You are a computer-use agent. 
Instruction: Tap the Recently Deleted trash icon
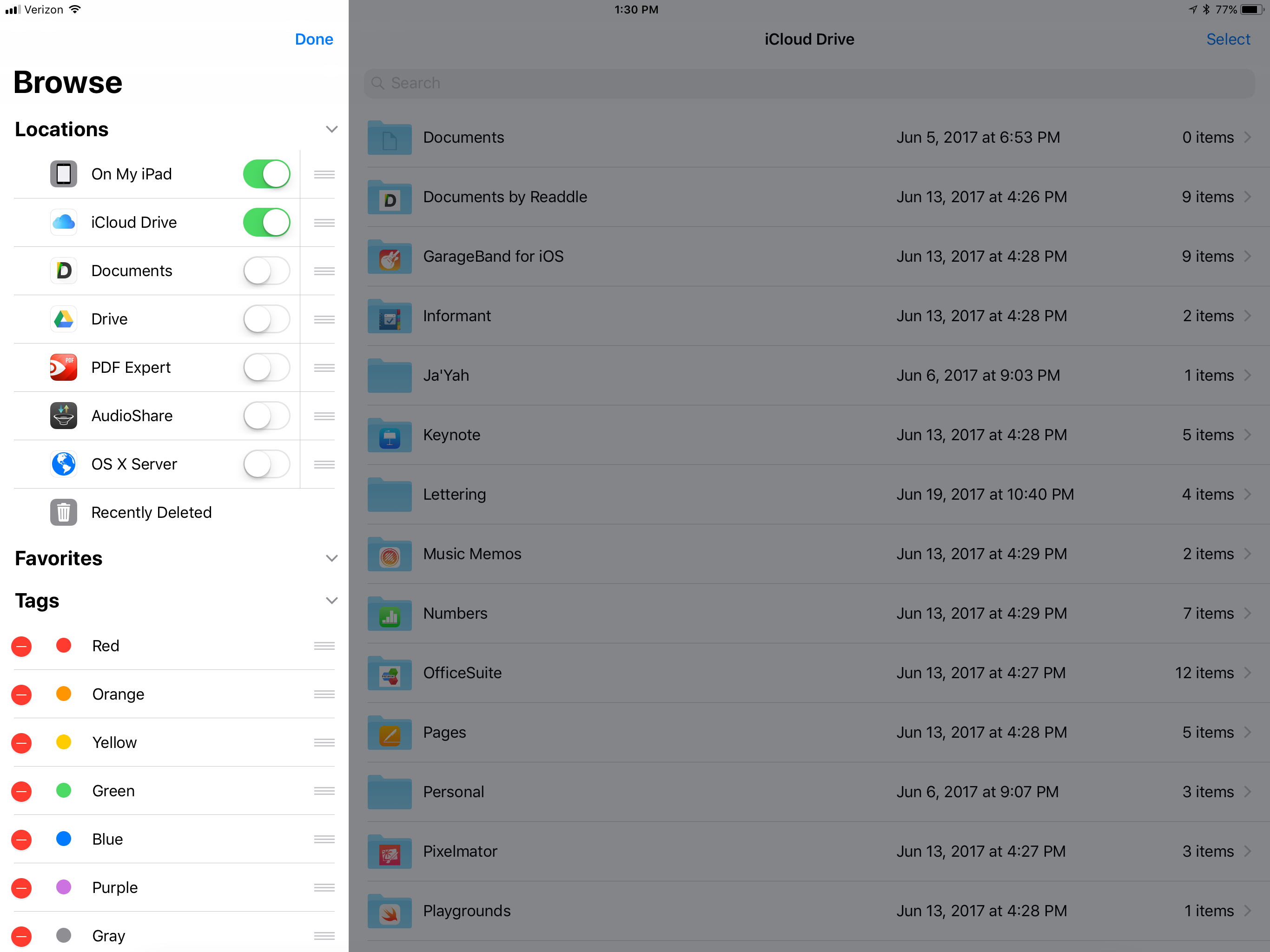pos(64,512)
